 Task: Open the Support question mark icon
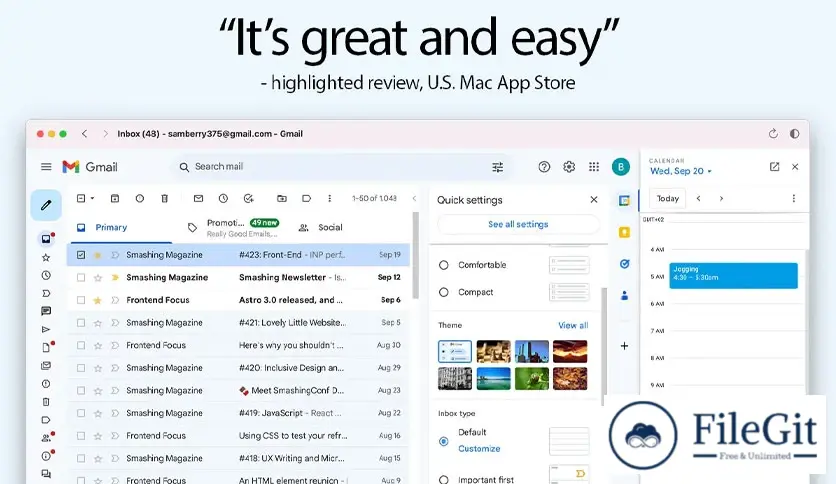[544, 167]
